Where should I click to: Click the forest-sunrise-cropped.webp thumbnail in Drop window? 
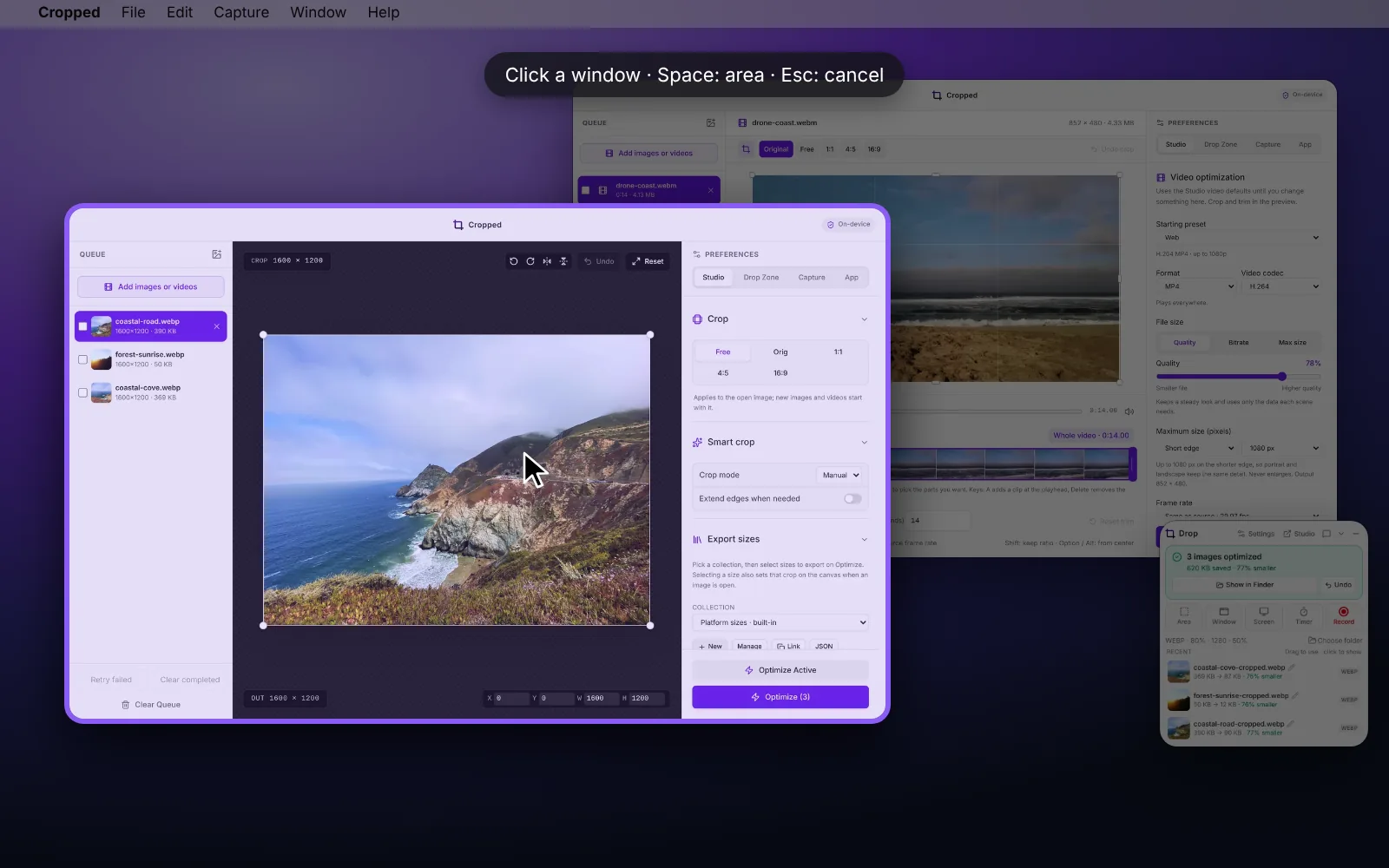click(1178, 700)
